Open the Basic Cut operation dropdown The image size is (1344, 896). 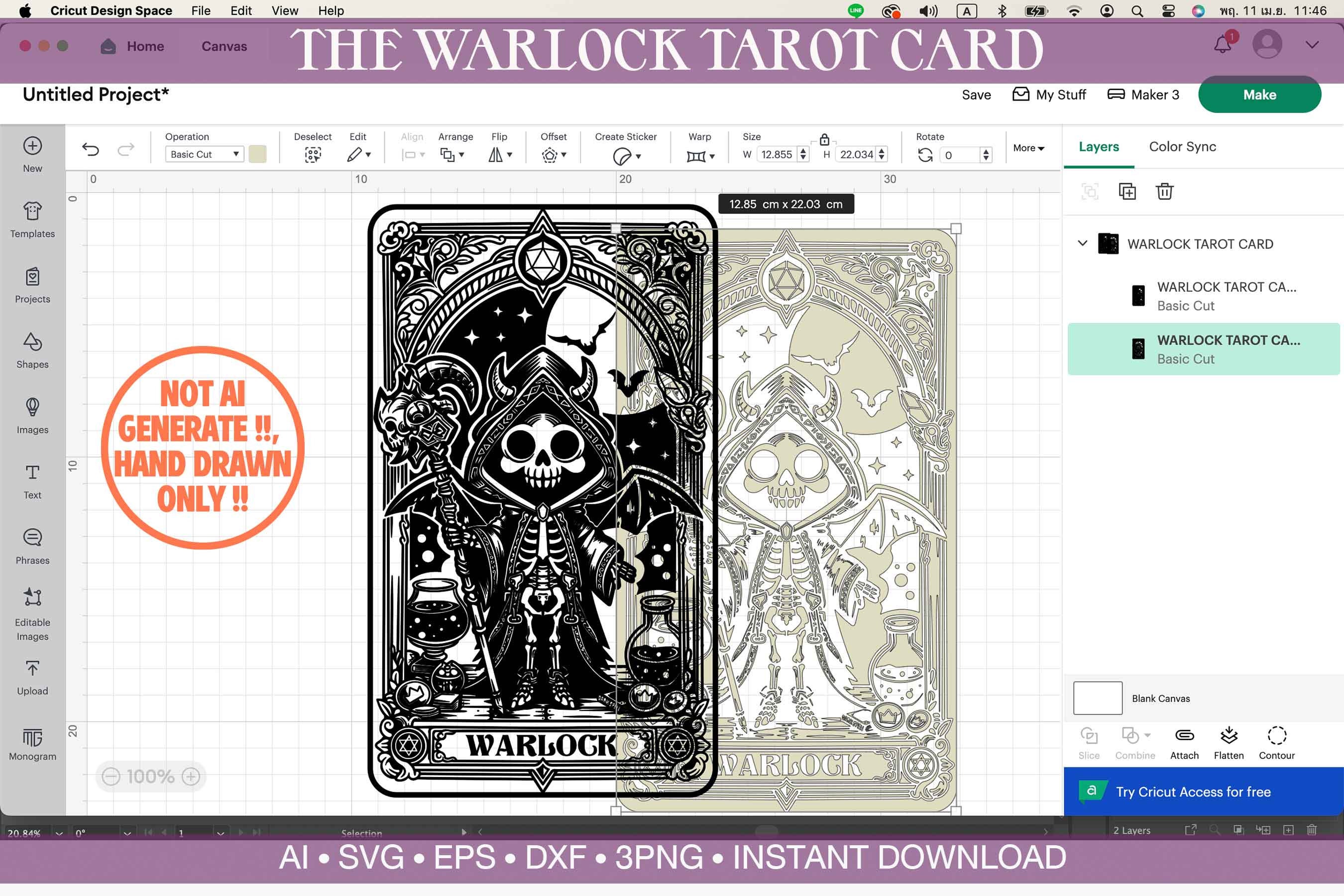point(204,154)
